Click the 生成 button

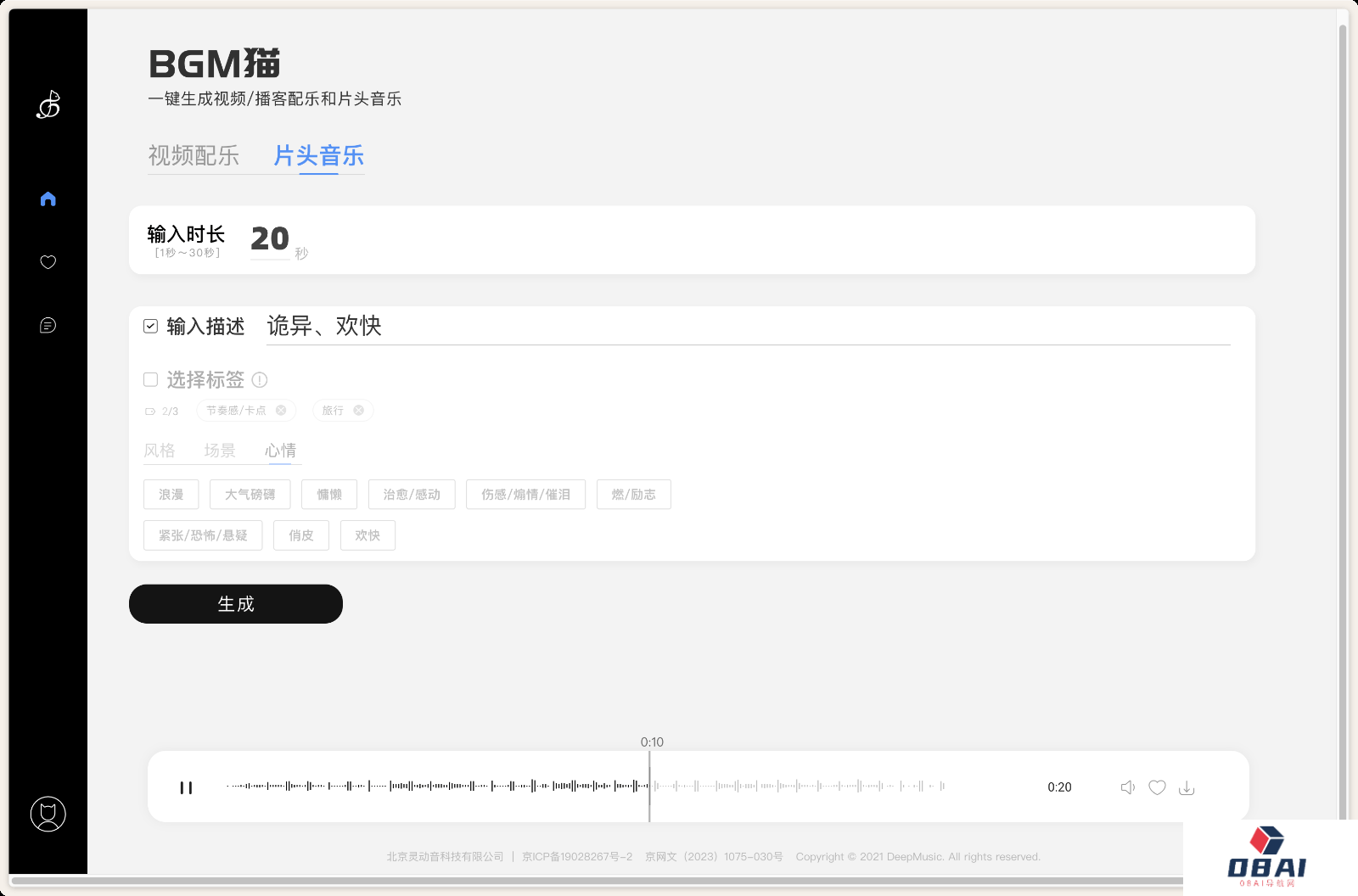[x=236, y=604]
